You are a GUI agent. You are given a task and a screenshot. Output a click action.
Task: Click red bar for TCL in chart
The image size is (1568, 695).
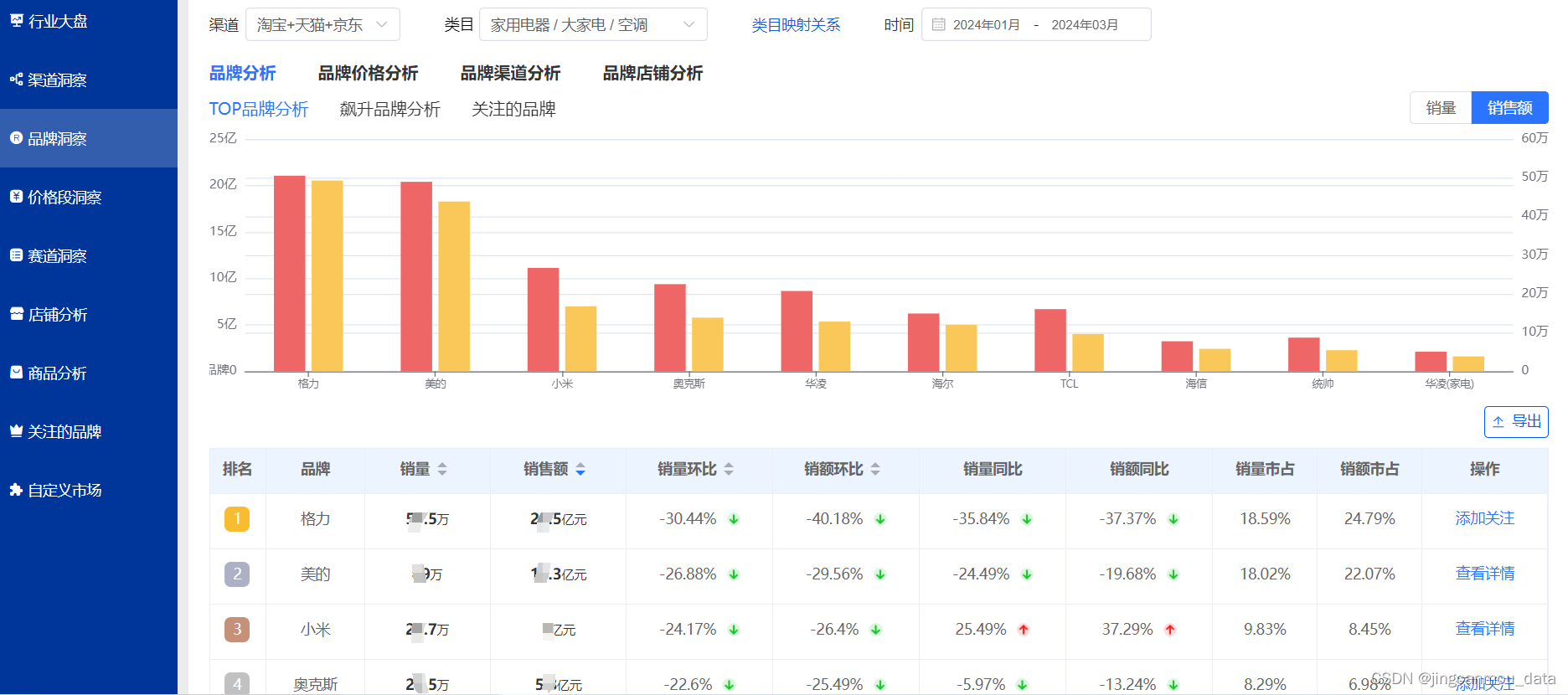pos(1050,340)
